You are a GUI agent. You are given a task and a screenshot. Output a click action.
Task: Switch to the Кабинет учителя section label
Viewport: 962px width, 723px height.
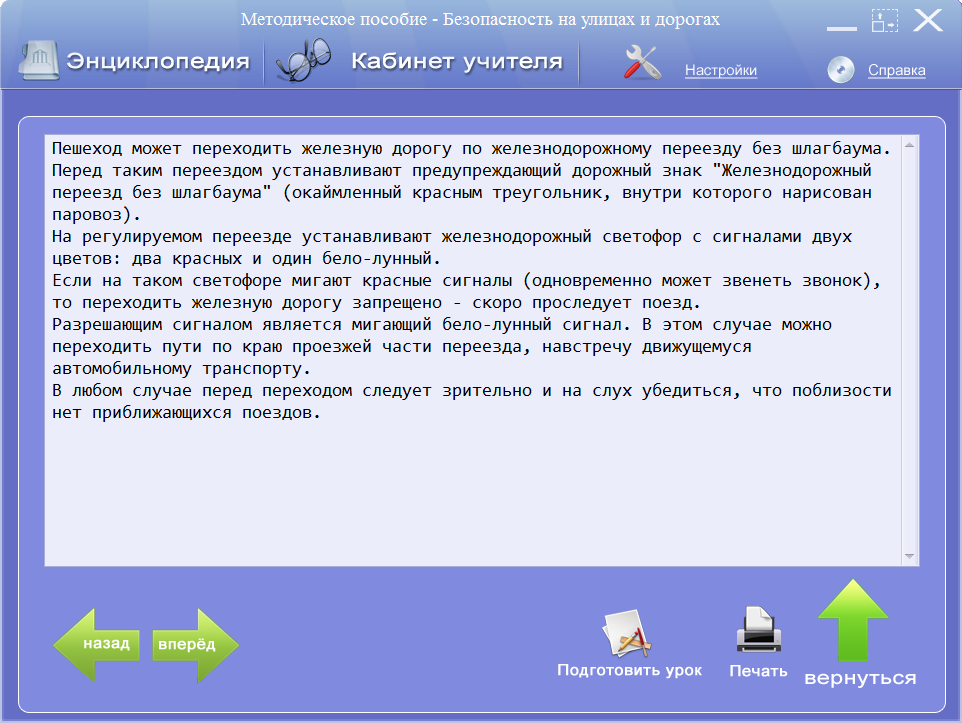(457, 62)
